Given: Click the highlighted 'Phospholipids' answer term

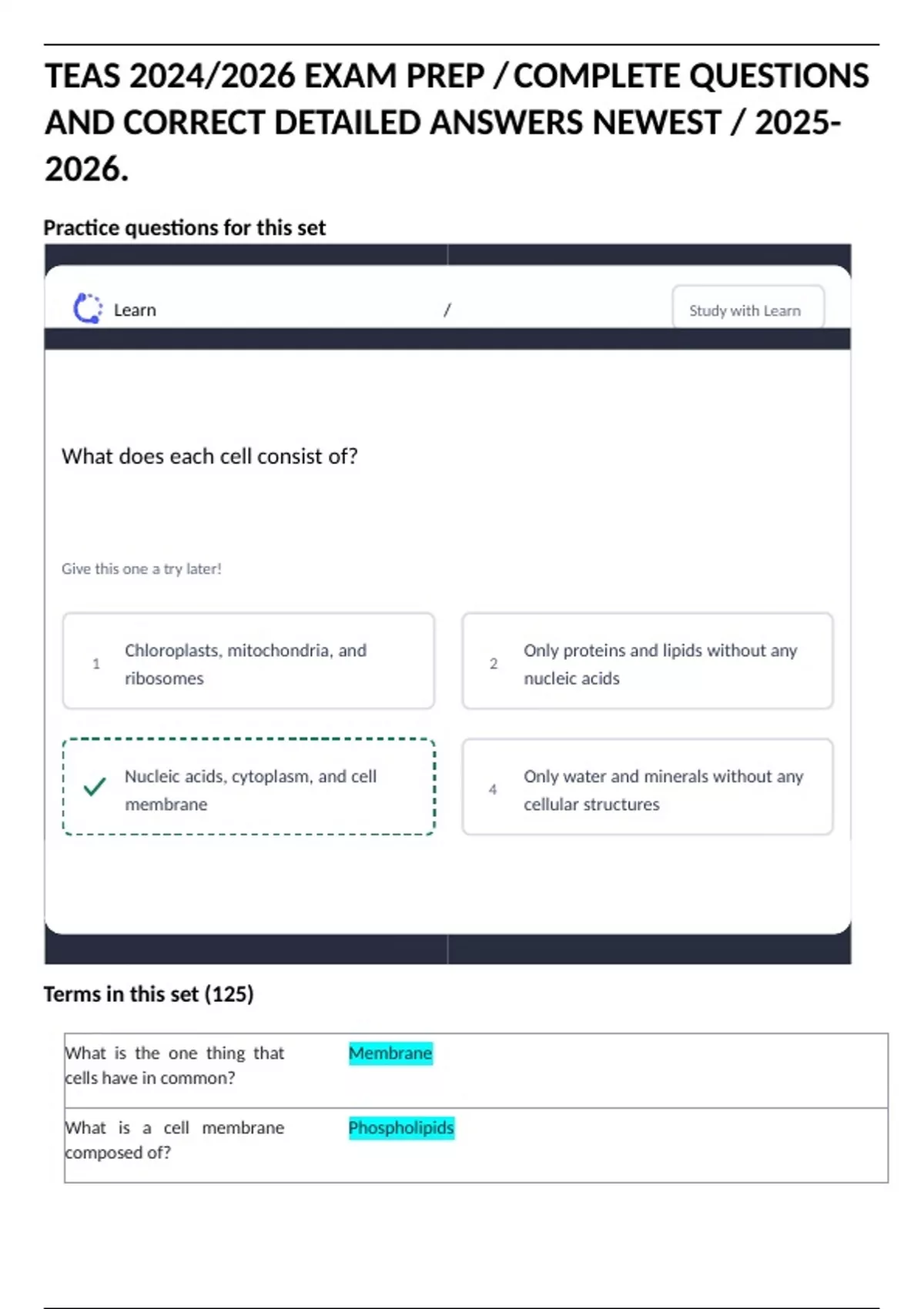Looking at the screenshot, I should (401, 1128).
